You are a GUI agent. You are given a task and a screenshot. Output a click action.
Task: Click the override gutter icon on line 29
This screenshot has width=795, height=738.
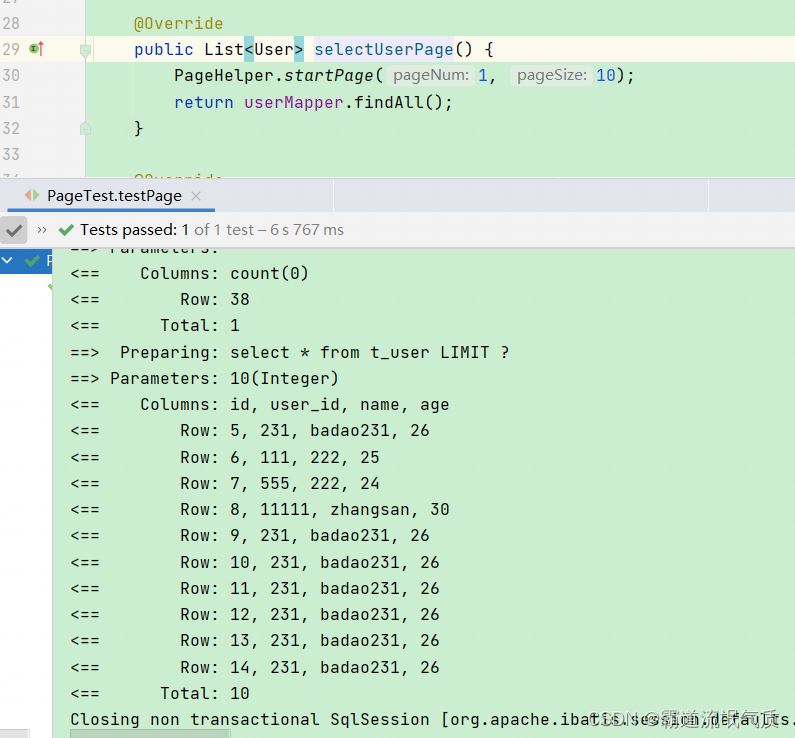pos(37,49)
